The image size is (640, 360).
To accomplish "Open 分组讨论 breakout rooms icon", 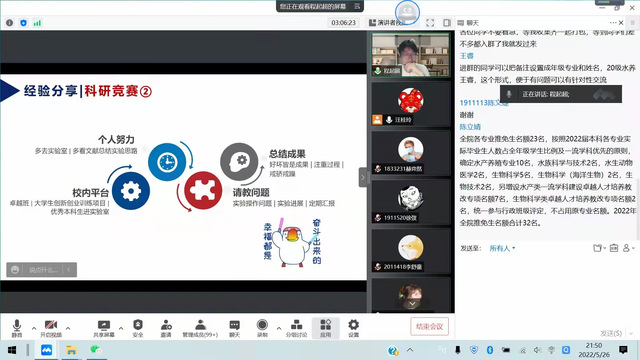I will 296,328.
